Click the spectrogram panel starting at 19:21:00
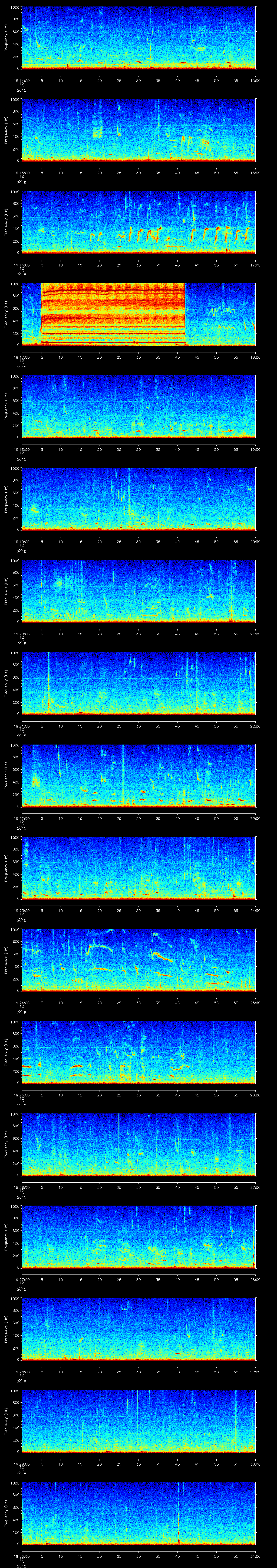The height and width of the screenshot is (1568, 277). (139, 683)
